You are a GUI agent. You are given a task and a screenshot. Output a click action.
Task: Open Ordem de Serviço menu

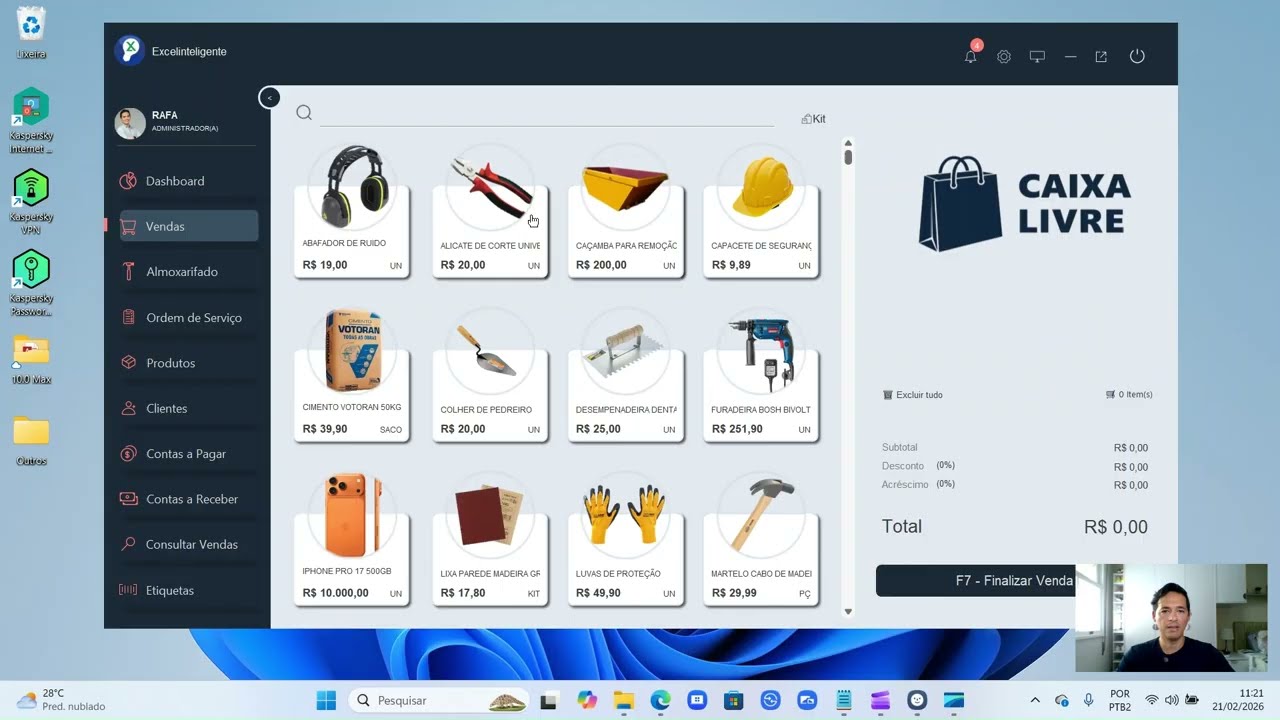[187, 318]
